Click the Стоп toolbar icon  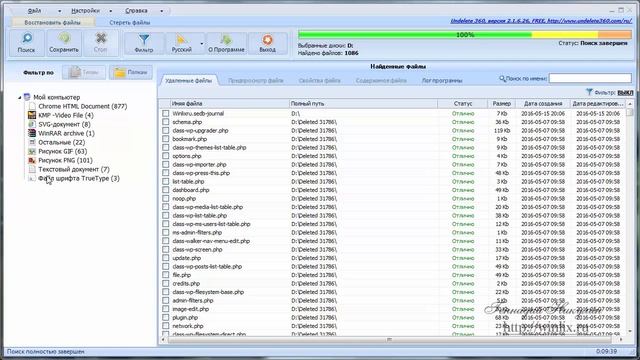(x=100, y=39)
